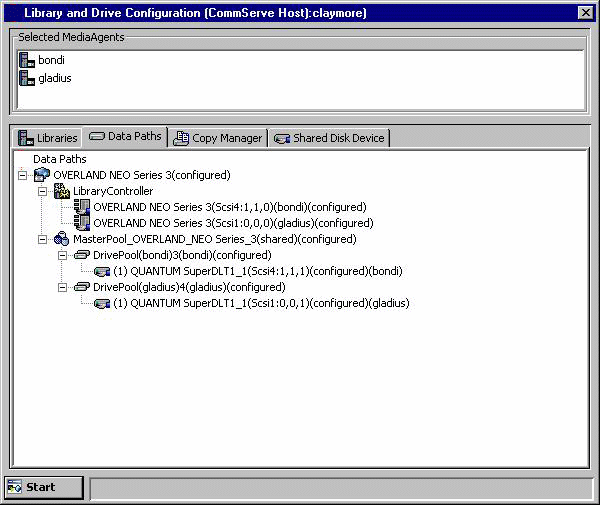
Task: Click the DrivePool(gladius)4 drive icon
Action: (82, 287)
